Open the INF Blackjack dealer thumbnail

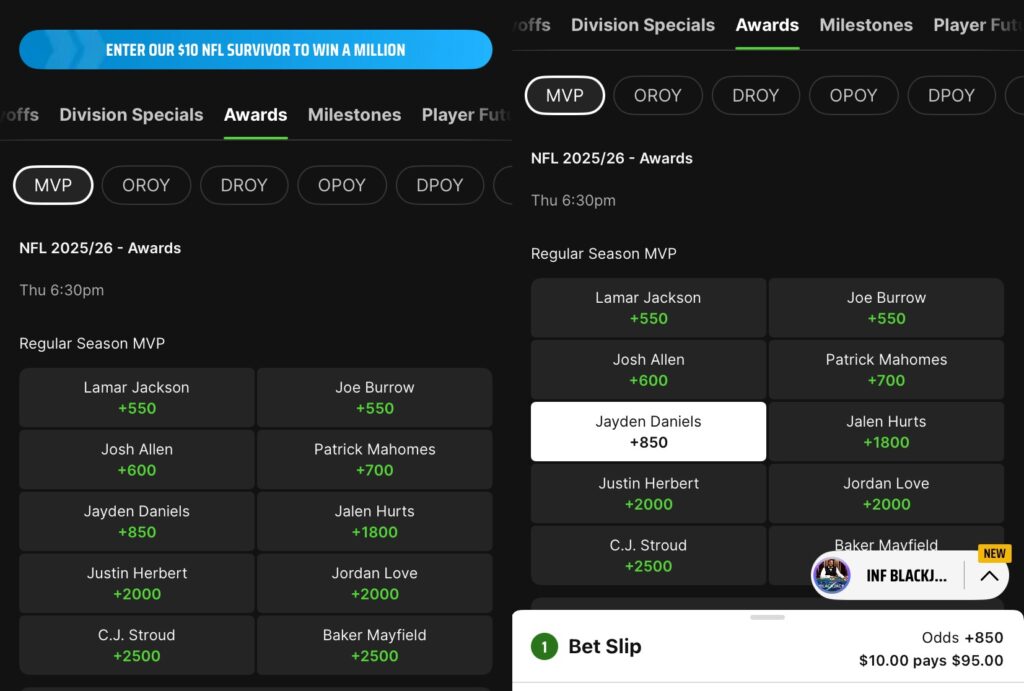click(x=831, y=575)
